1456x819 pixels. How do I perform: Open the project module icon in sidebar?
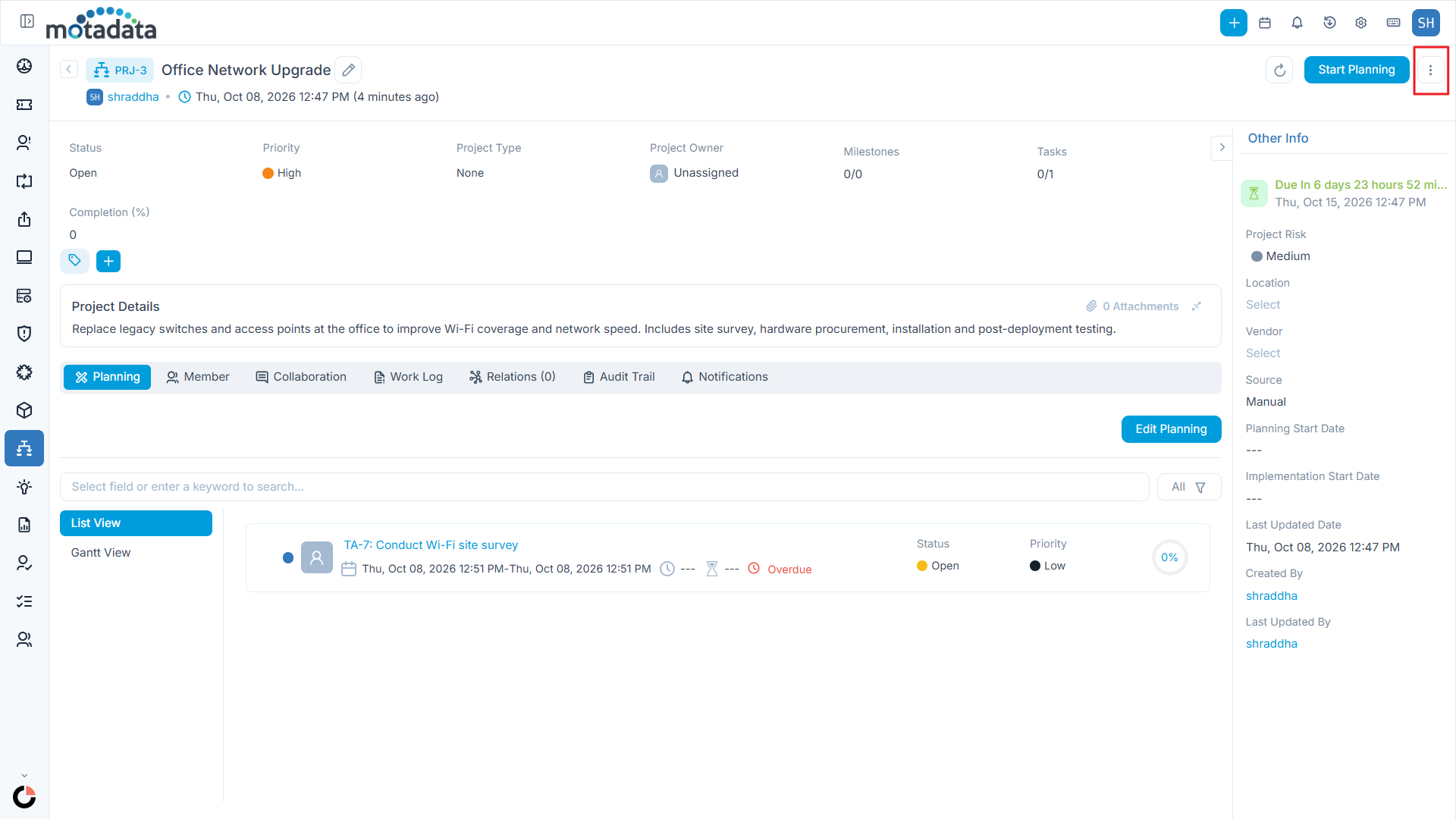[24, 448]
